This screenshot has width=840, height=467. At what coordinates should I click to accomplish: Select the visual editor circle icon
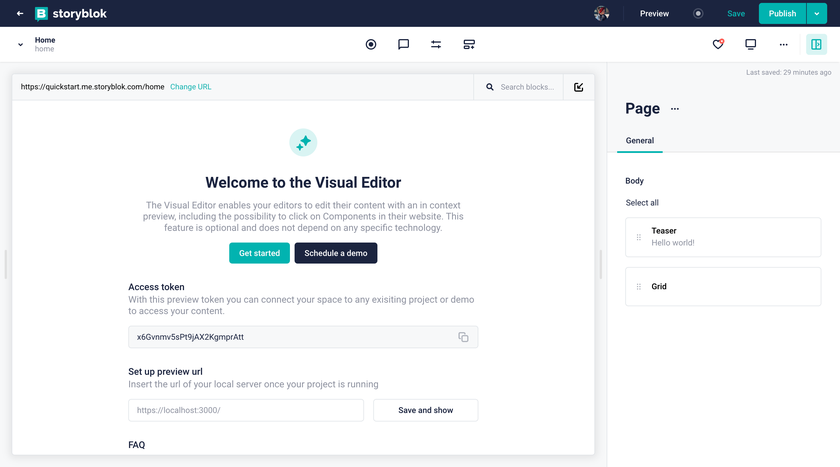[x=371, y=44]
